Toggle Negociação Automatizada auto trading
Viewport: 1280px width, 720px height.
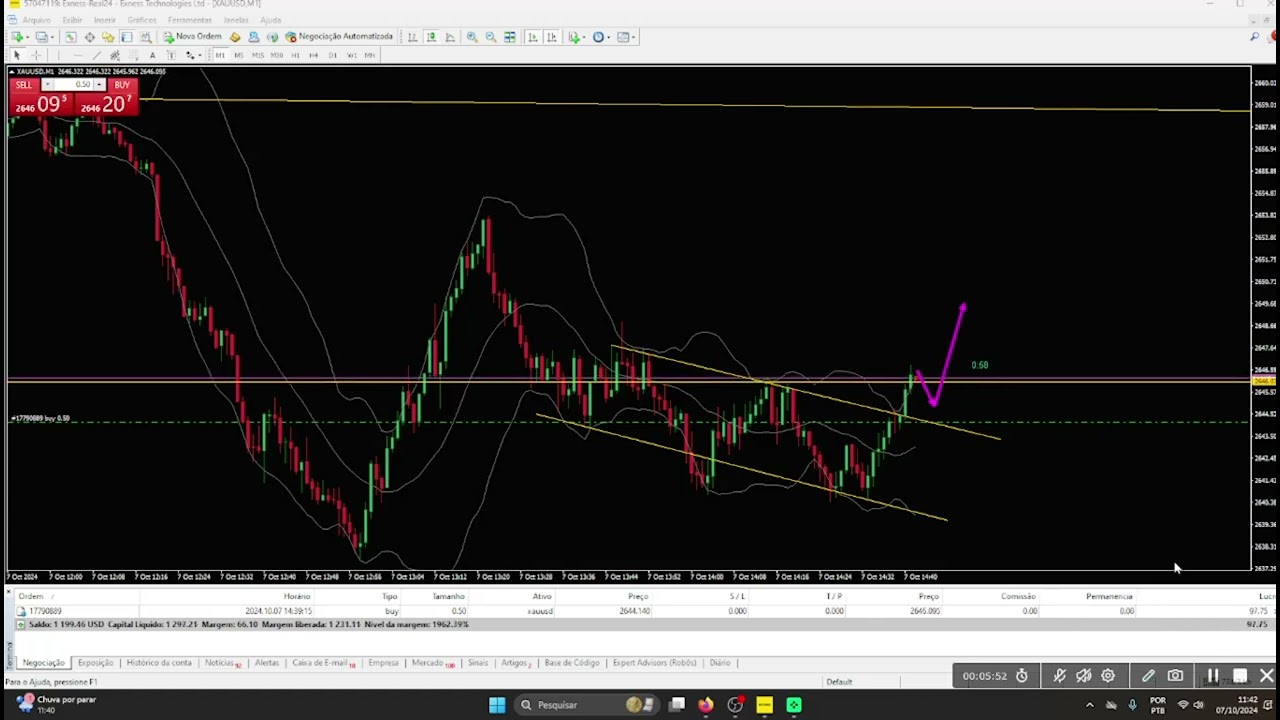coord(339,37)
